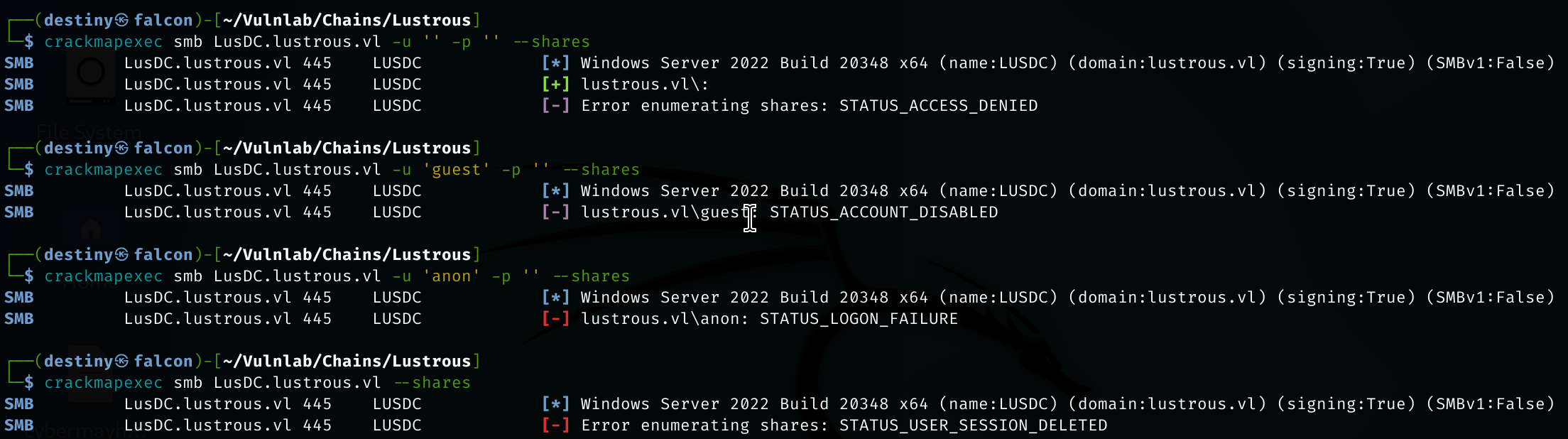The width and height of the screenshot is (1568, 439).
Task: Click the STATUS_LOGON_FAILURE text
Action: tap(859, 319)
